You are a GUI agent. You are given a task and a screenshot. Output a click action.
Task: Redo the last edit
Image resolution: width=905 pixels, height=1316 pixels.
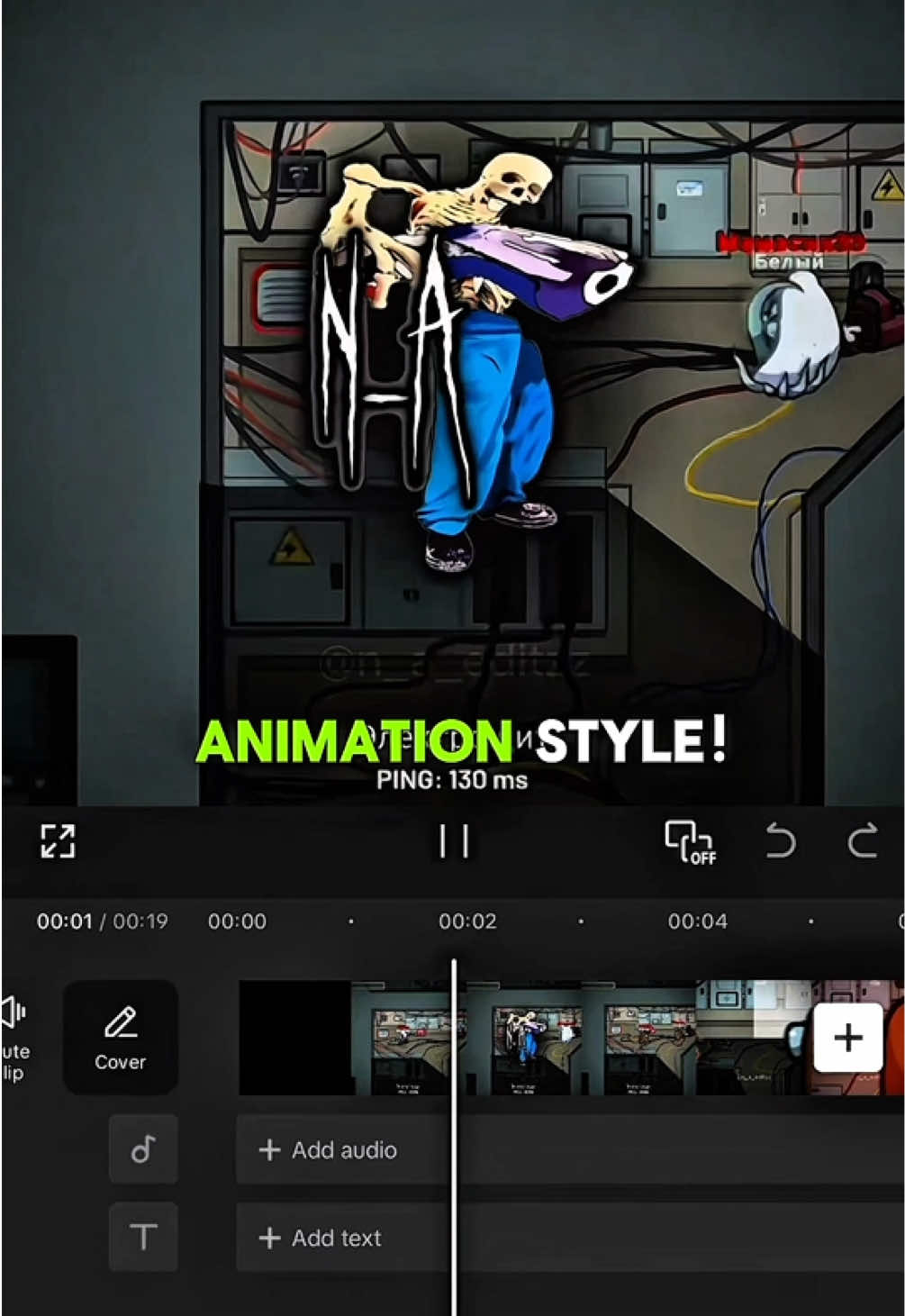pyautogui.click(x=862, y=841)
